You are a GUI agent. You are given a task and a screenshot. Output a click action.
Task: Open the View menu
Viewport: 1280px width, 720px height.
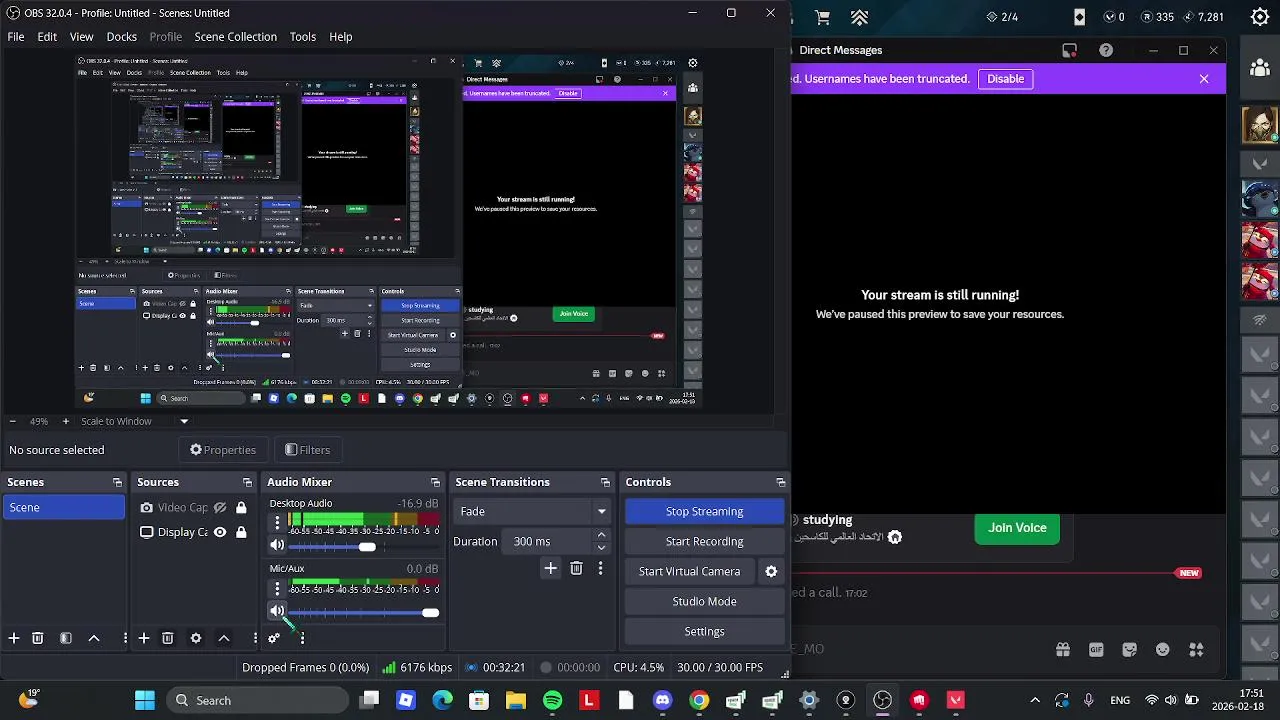point(81,36)
